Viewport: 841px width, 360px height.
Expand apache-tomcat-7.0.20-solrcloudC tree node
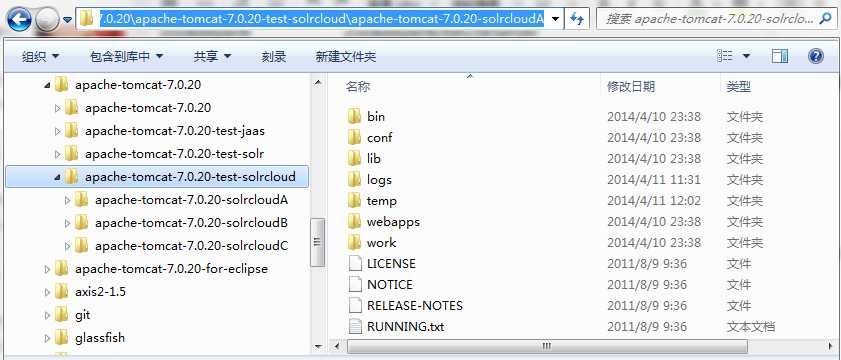pyautogui.click(x=68, y=246)
